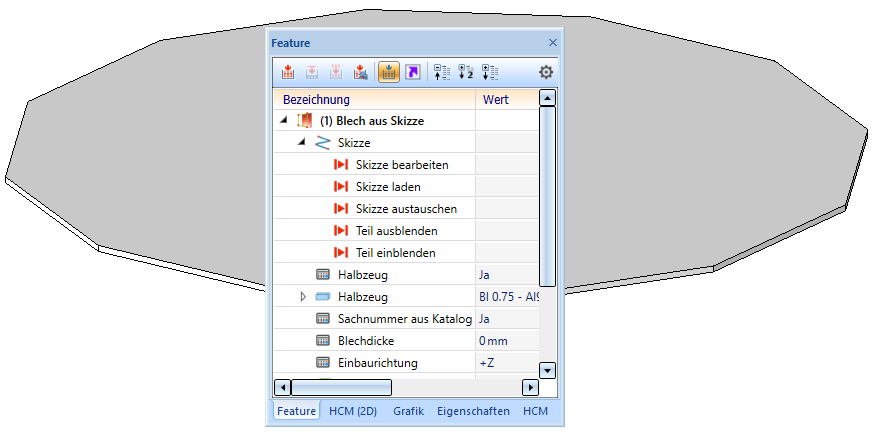The width and height of the screenshot is (872, 445).
Task: Collapse the Blech aus Skizze node
Action: click(x=284, y=121)
